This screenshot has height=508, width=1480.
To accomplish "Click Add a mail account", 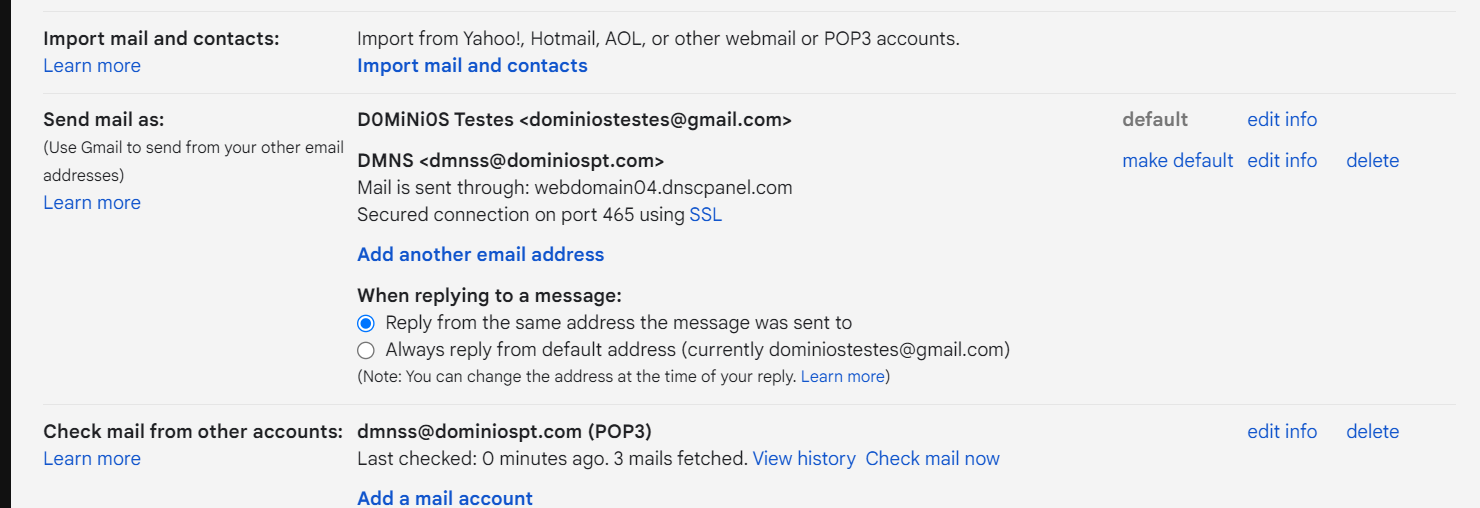I will pos(445,498).
